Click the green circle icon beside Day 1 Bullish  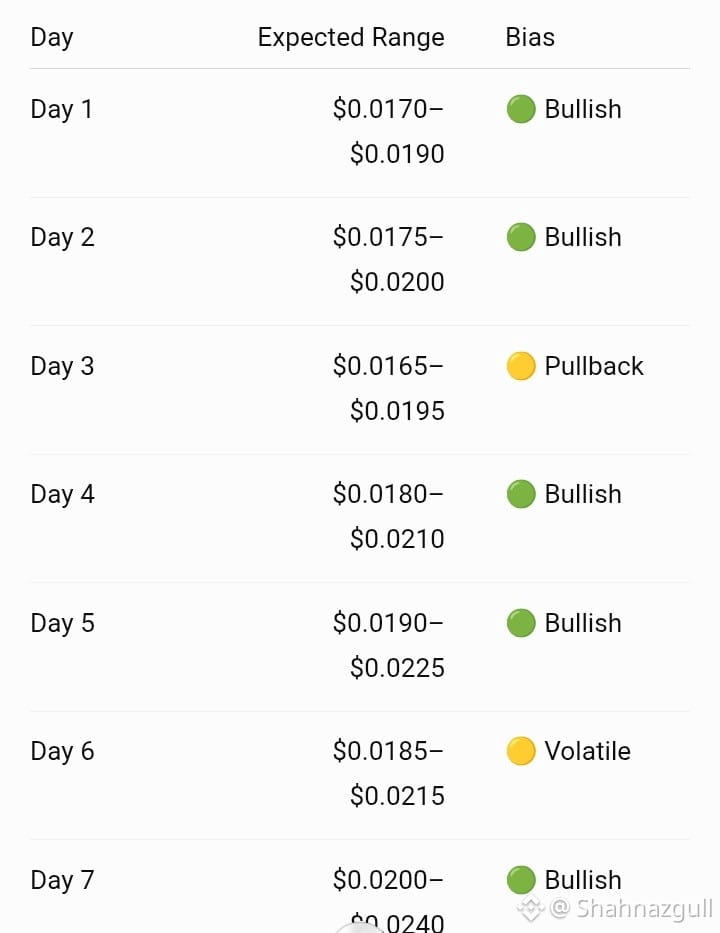[x=521, y=109]
